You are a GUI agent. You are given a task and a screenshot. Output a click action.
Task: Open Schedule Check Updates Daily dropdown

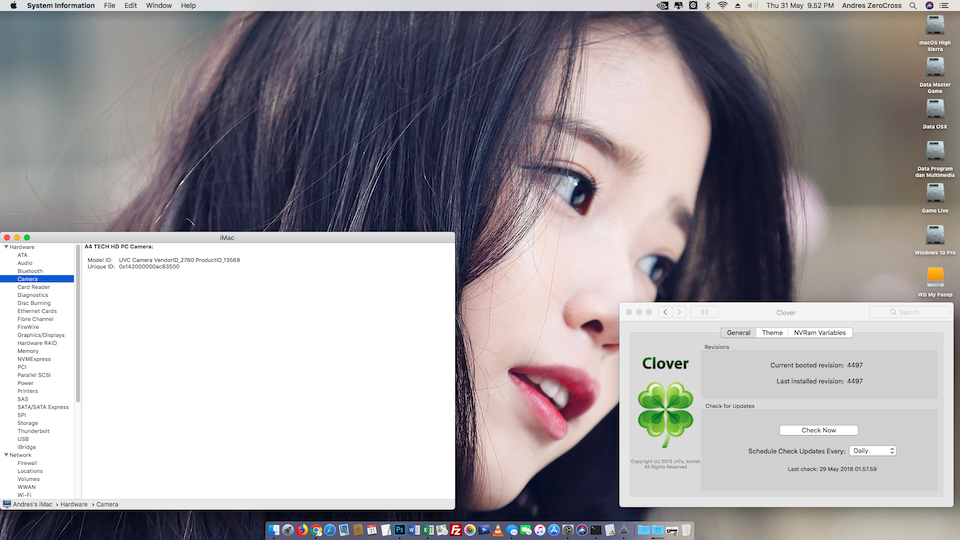tap(872, 451)
